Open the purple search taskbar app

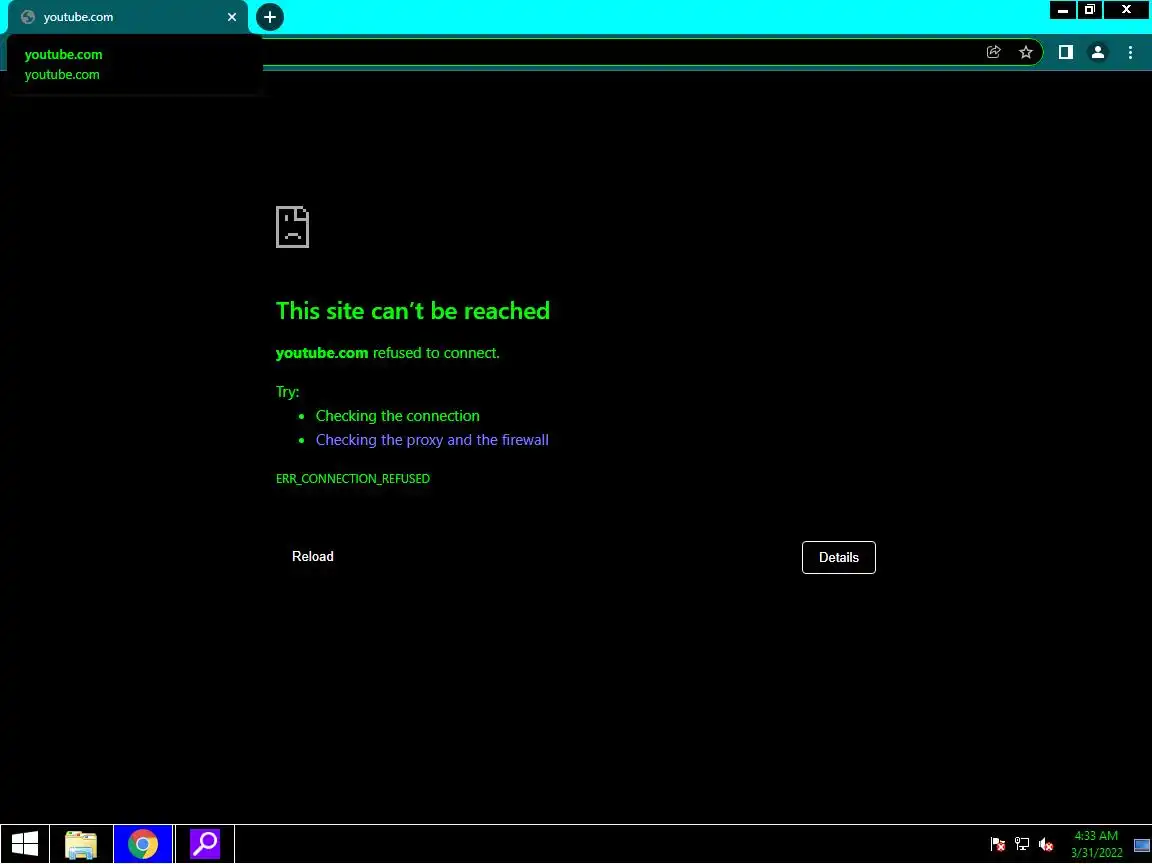[x=205, y=844]
